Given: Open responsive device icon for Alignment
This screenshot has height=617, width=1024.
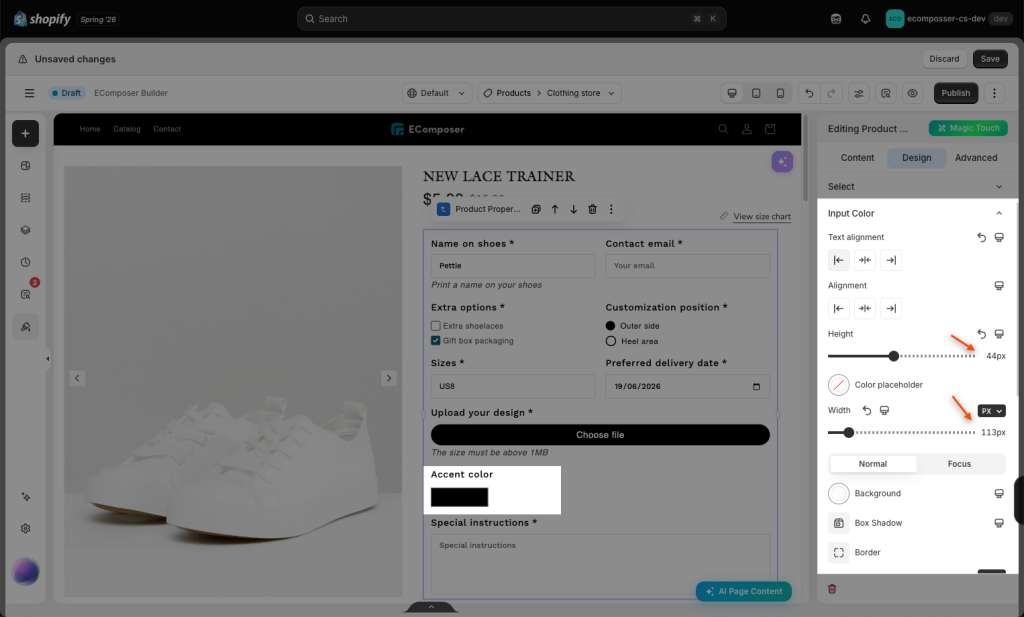Looking at the screenshot, I should click(x=999, y=285).
